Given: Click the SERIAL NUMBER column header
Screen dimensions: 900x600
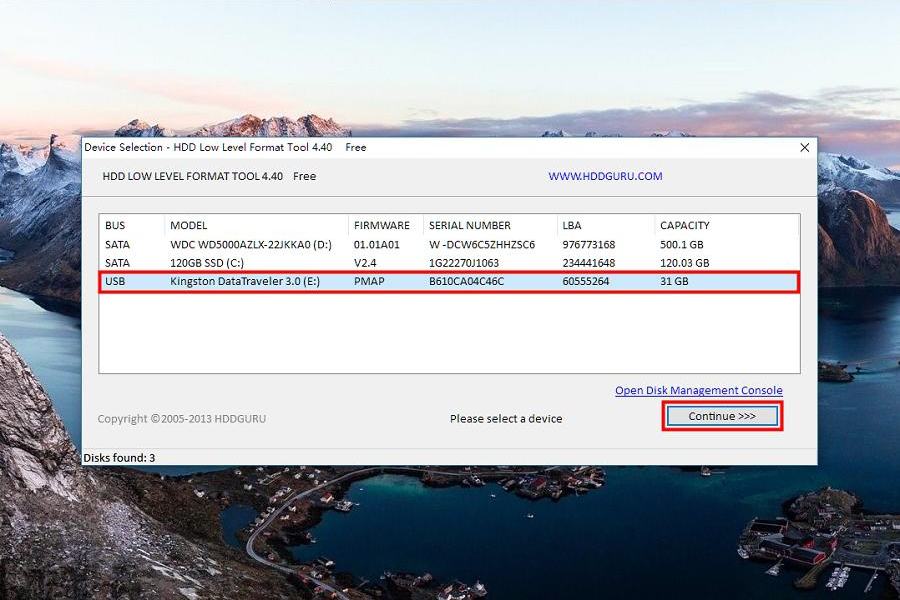Looking at the screenshot, I should click(x=490, y=225).
